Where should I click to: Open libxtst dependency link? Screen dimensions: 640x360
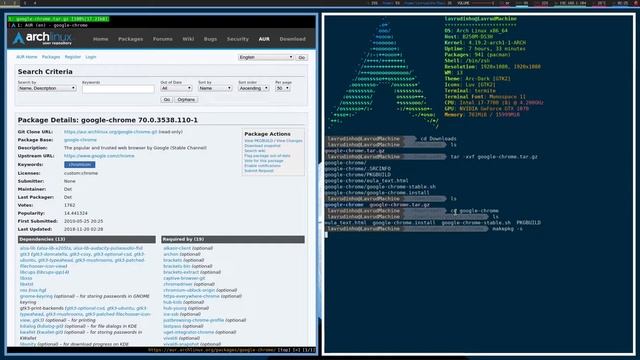click(27, 284)
